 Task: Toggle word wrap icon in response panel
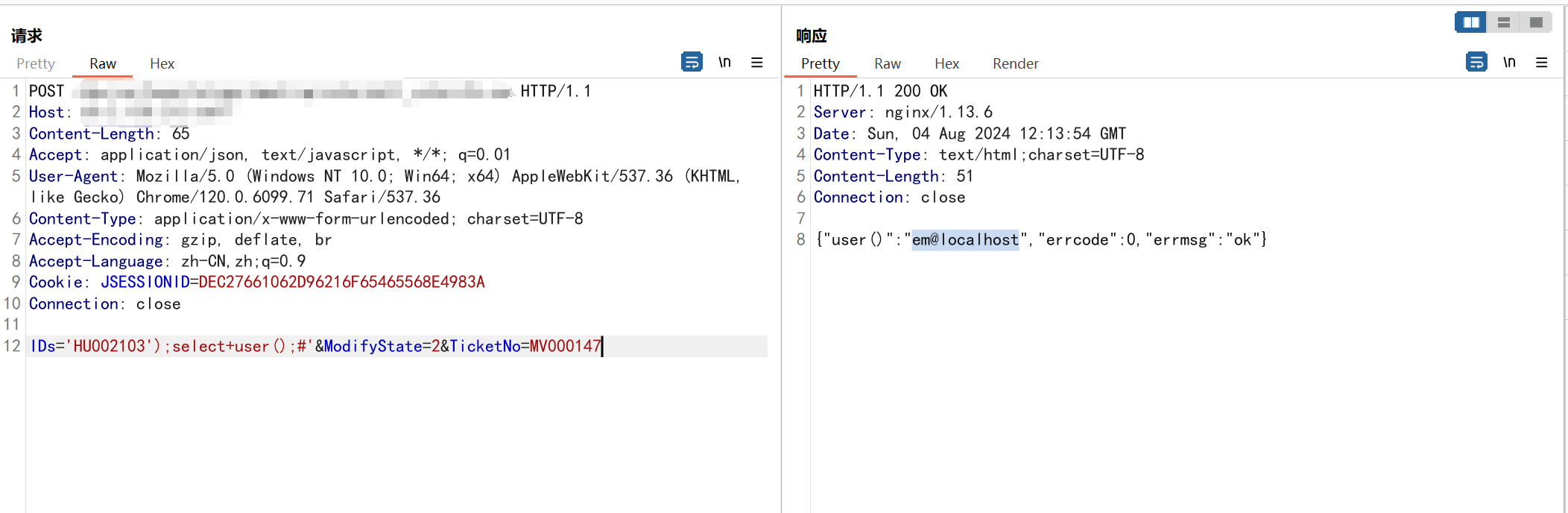click(1476, 62)
